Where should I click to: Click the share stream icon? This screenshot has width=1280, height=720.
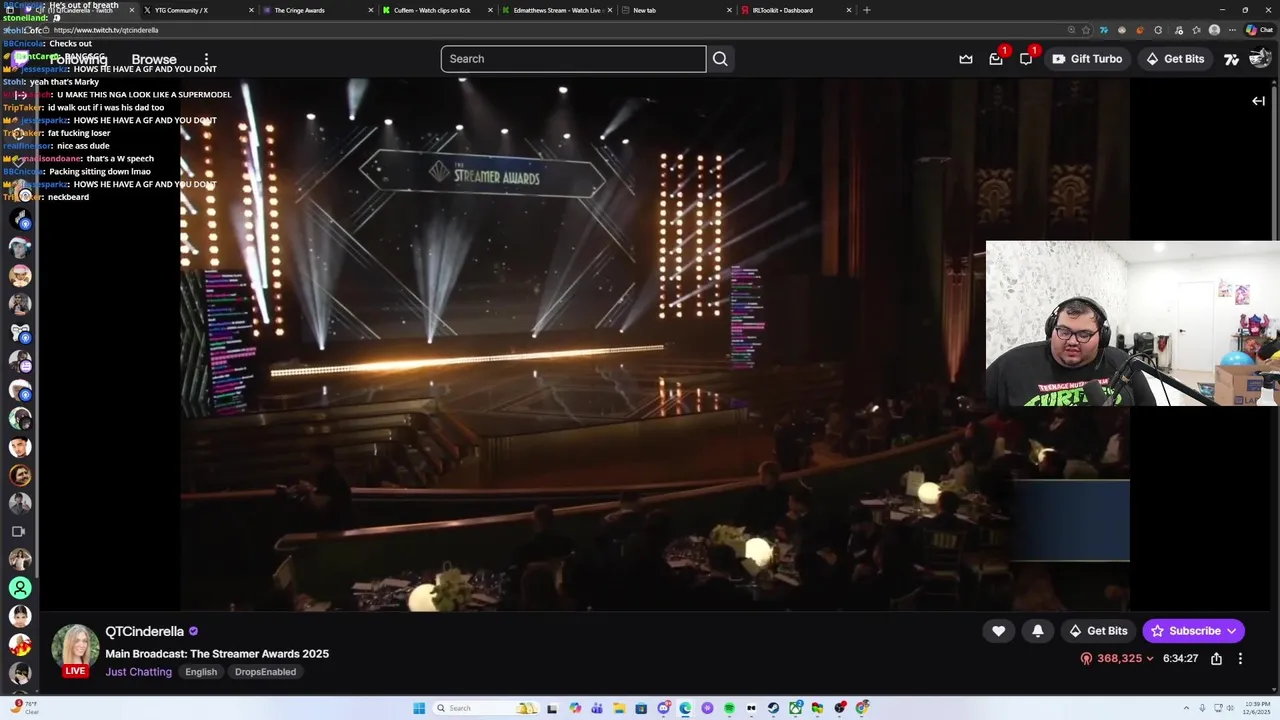coord(1216,659)
